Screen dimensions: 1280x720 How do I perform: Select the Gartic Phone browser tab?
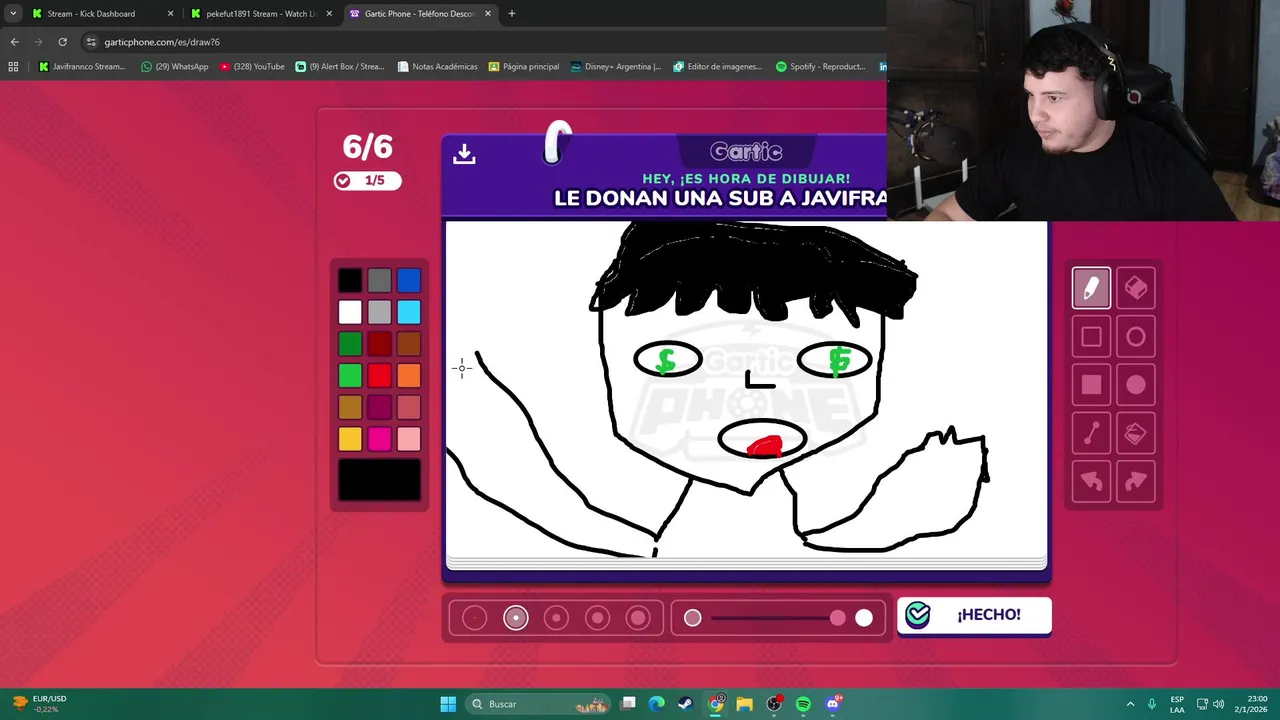click(419, 14)
